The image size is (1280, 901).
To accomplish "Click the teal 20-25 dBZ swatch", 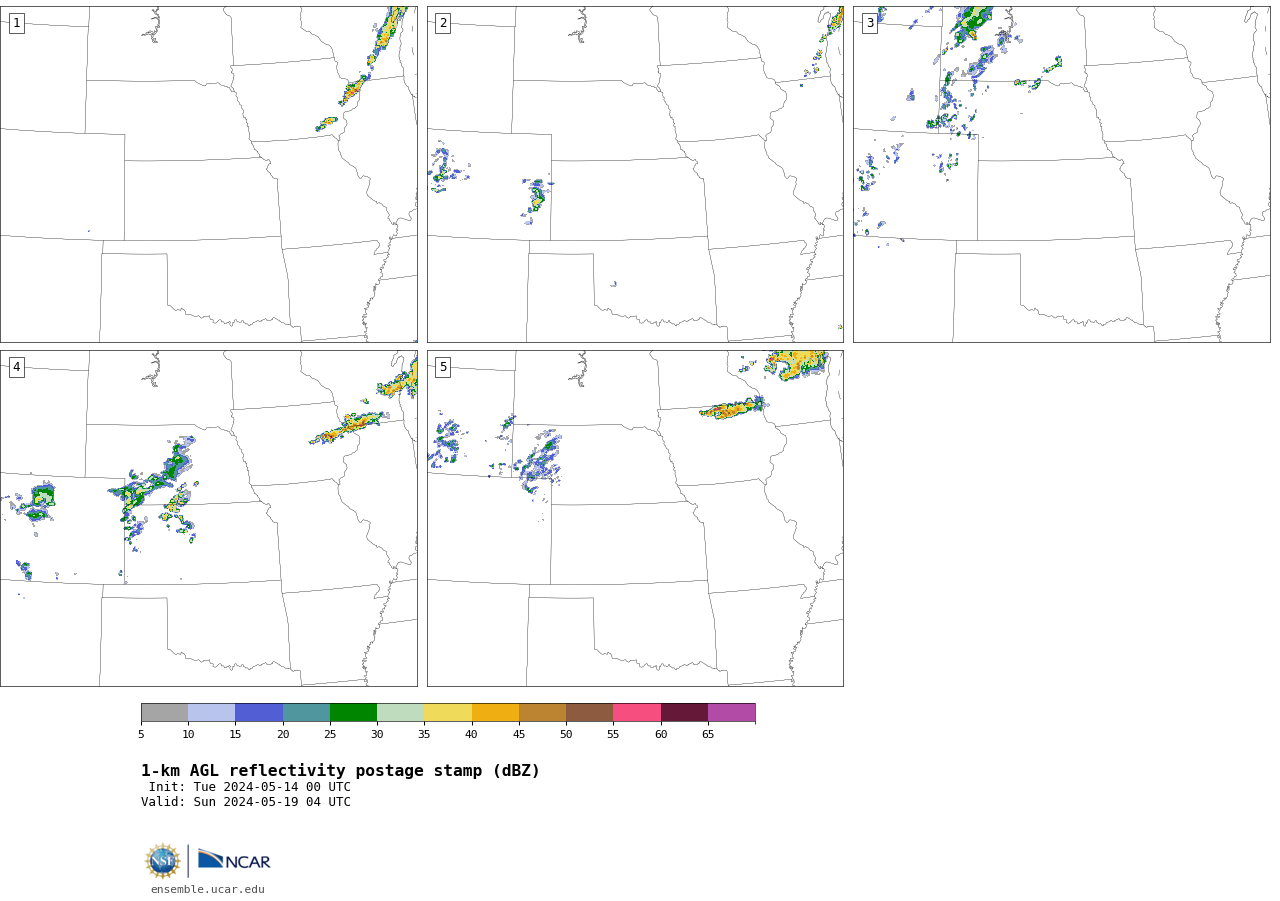I will coord(306,713).
